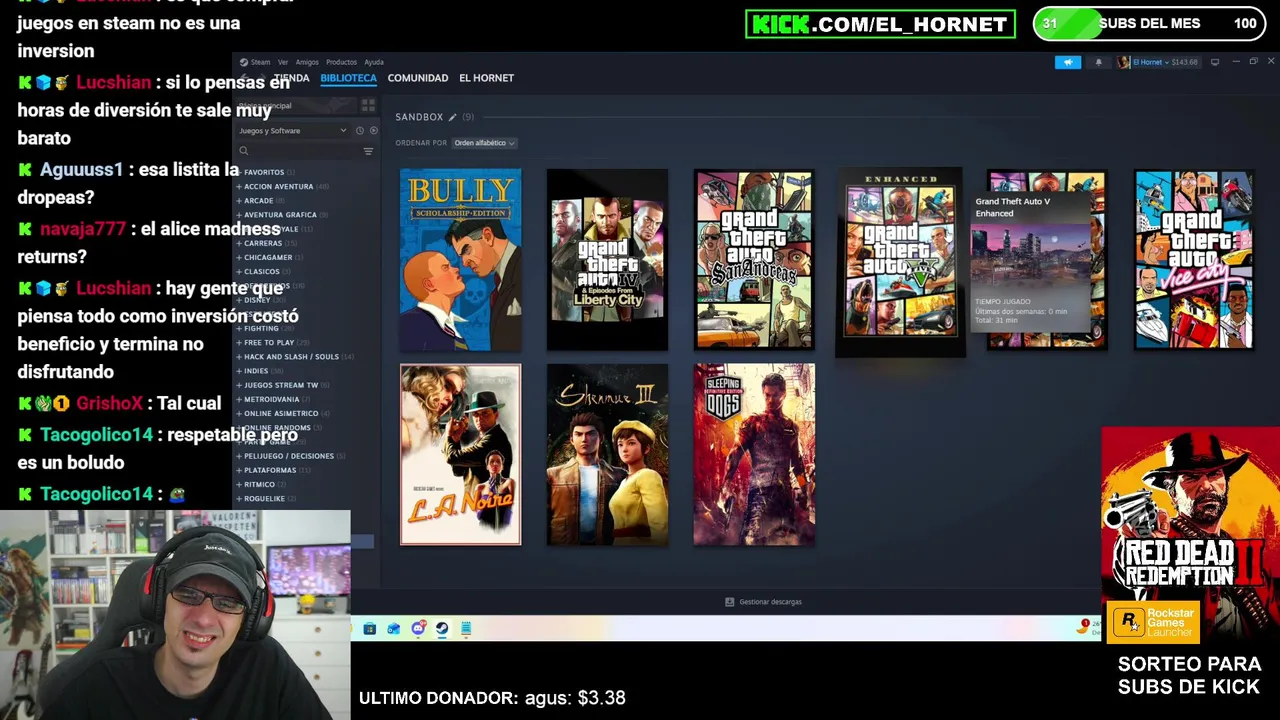Open the Orden alfabético sort dropdown
Image resolution: width=1280 pixels, height=720 pixels.
pos(484,143)
